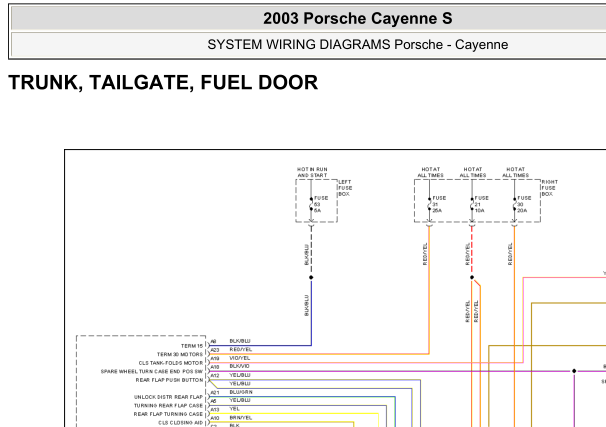The height and width of the screenshot is (427, 606).
Task: Select the Fuse 63 5A symbol
Action: 311,204
